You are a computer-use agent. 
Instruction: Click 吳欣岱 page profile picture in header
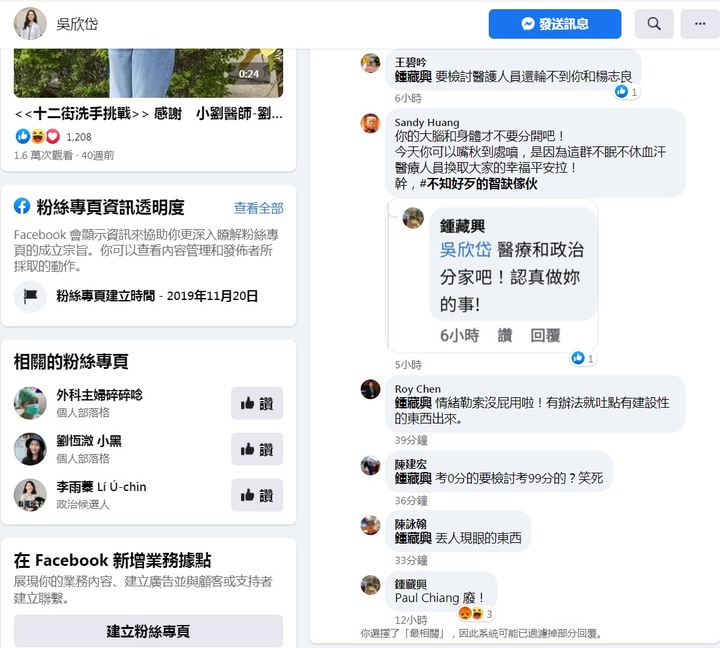[x=30, y=23]
